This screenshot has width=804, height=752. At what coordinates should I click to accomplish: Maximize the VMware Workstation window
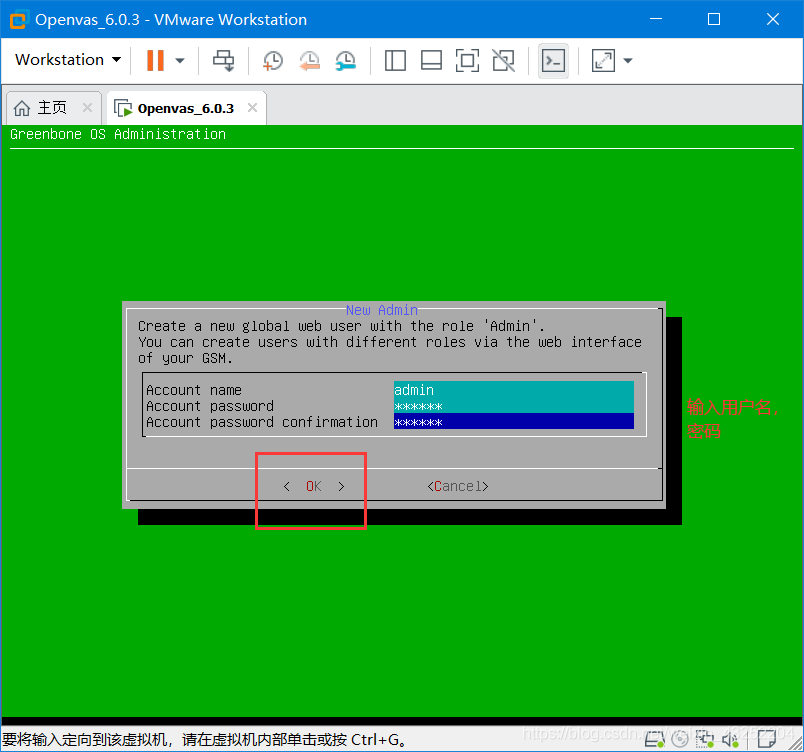click(x=714, y=19)
